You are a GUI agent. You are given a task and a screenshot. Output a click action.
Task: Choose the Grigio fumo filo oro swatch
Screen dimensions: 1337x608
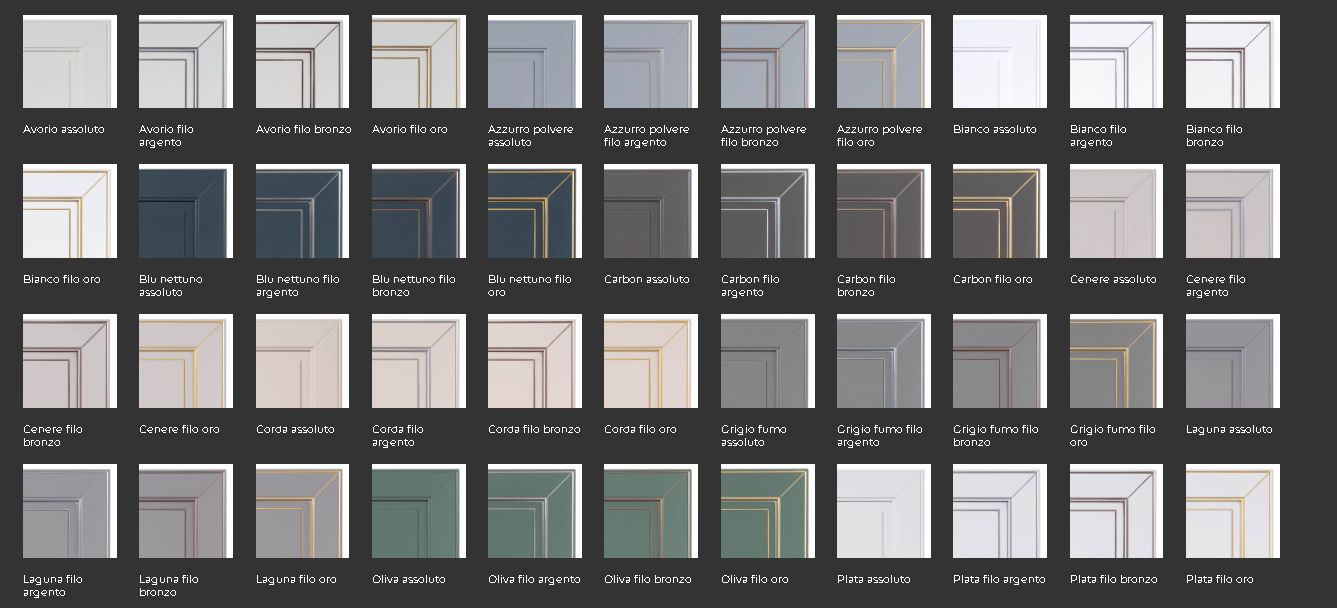[x=1116, y=361]
